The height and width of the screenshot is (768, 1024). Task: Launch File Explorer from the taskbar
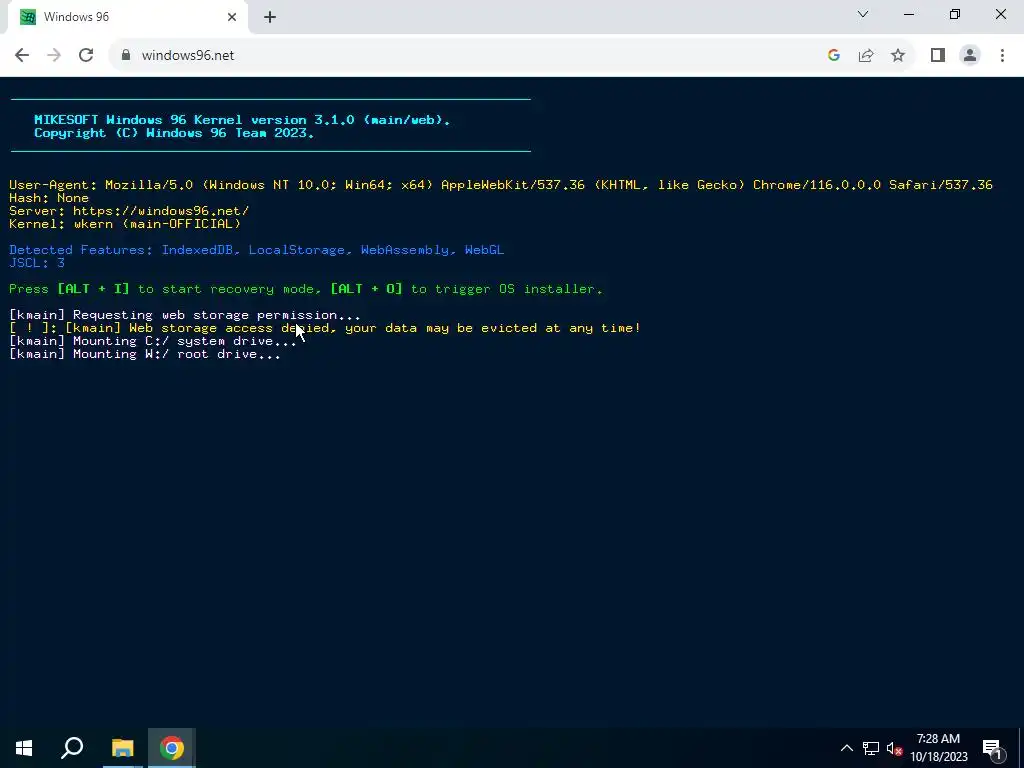pos(122,748)
